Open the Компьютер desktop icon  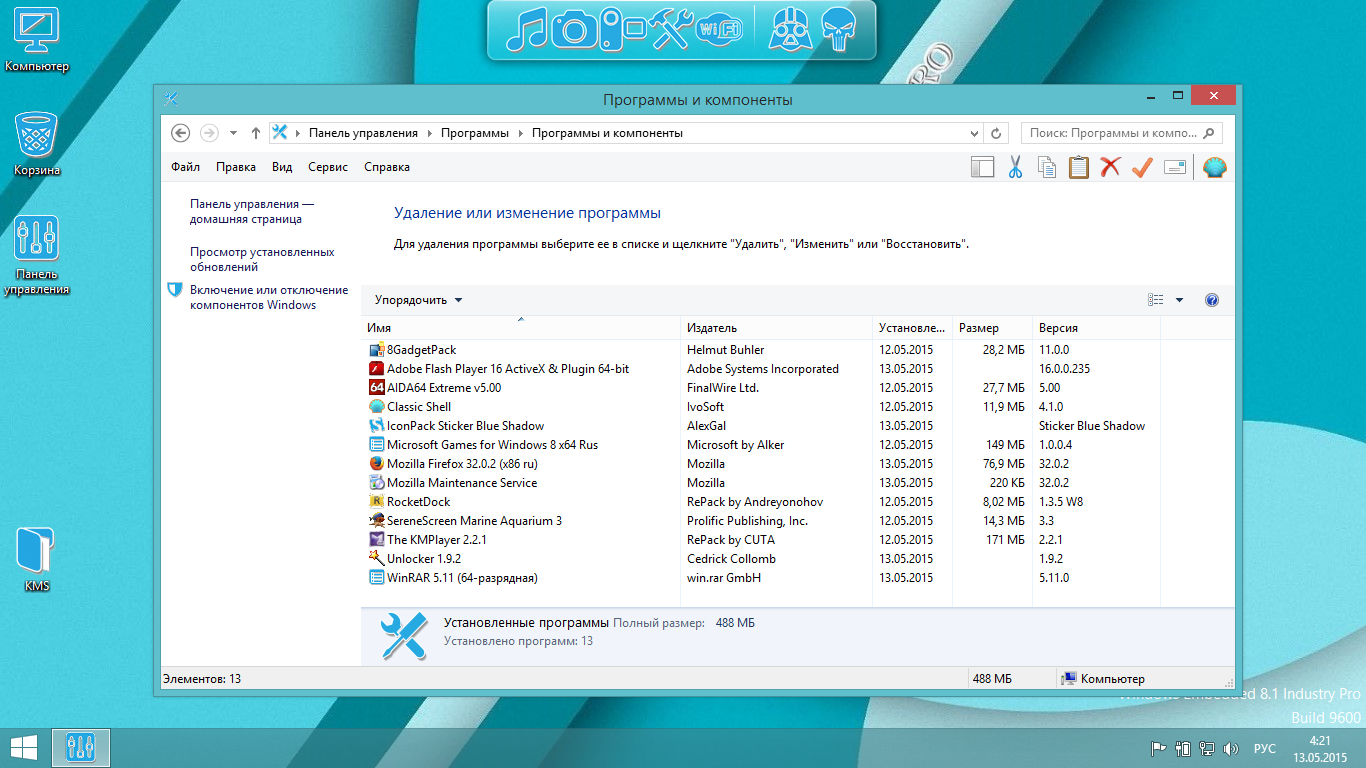coord(37,41)
